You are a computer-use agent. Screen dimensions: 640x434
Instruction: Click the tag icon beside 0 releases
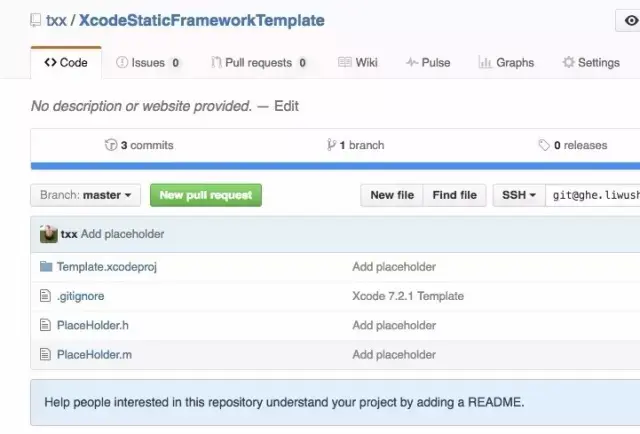click(544, 145)
